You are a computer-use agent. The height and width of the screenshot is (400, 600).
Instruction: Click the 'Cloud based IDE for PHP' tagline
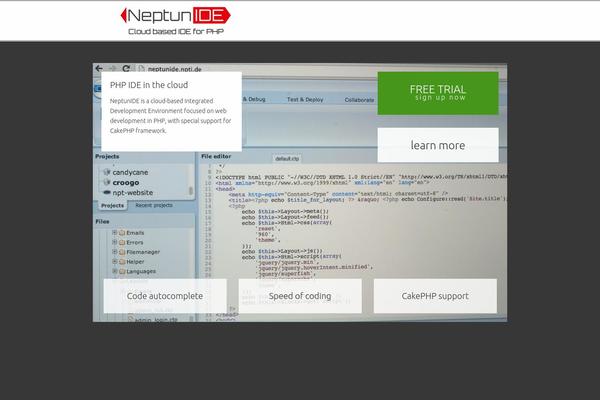pyautogui.click(x=176, y=31)
